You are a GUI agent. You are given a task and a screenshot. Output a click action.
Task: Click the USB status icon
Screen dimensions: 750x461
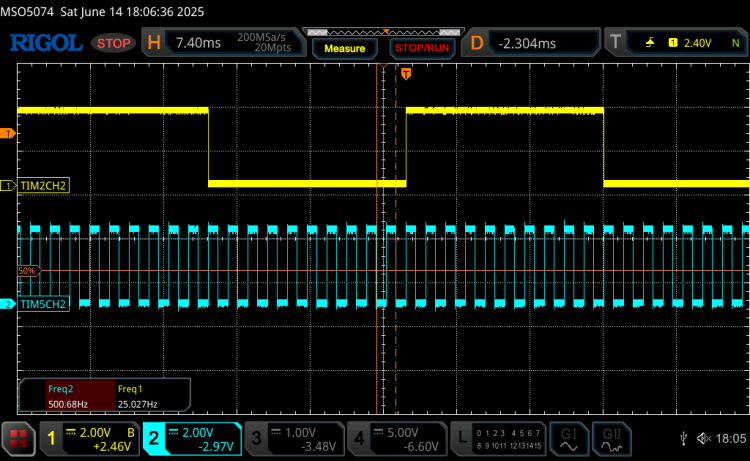pos(683,438)
